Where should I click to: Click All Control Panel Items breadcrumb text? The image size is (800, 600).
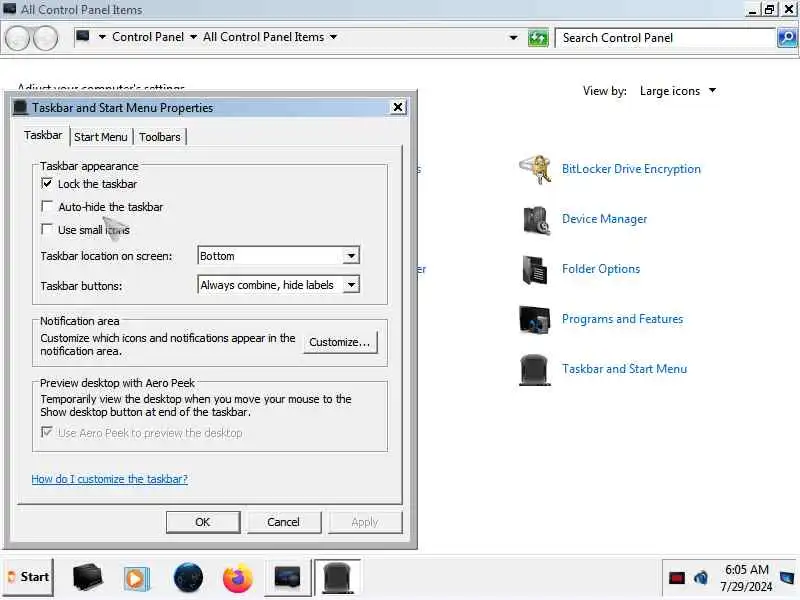click(263, 37)
